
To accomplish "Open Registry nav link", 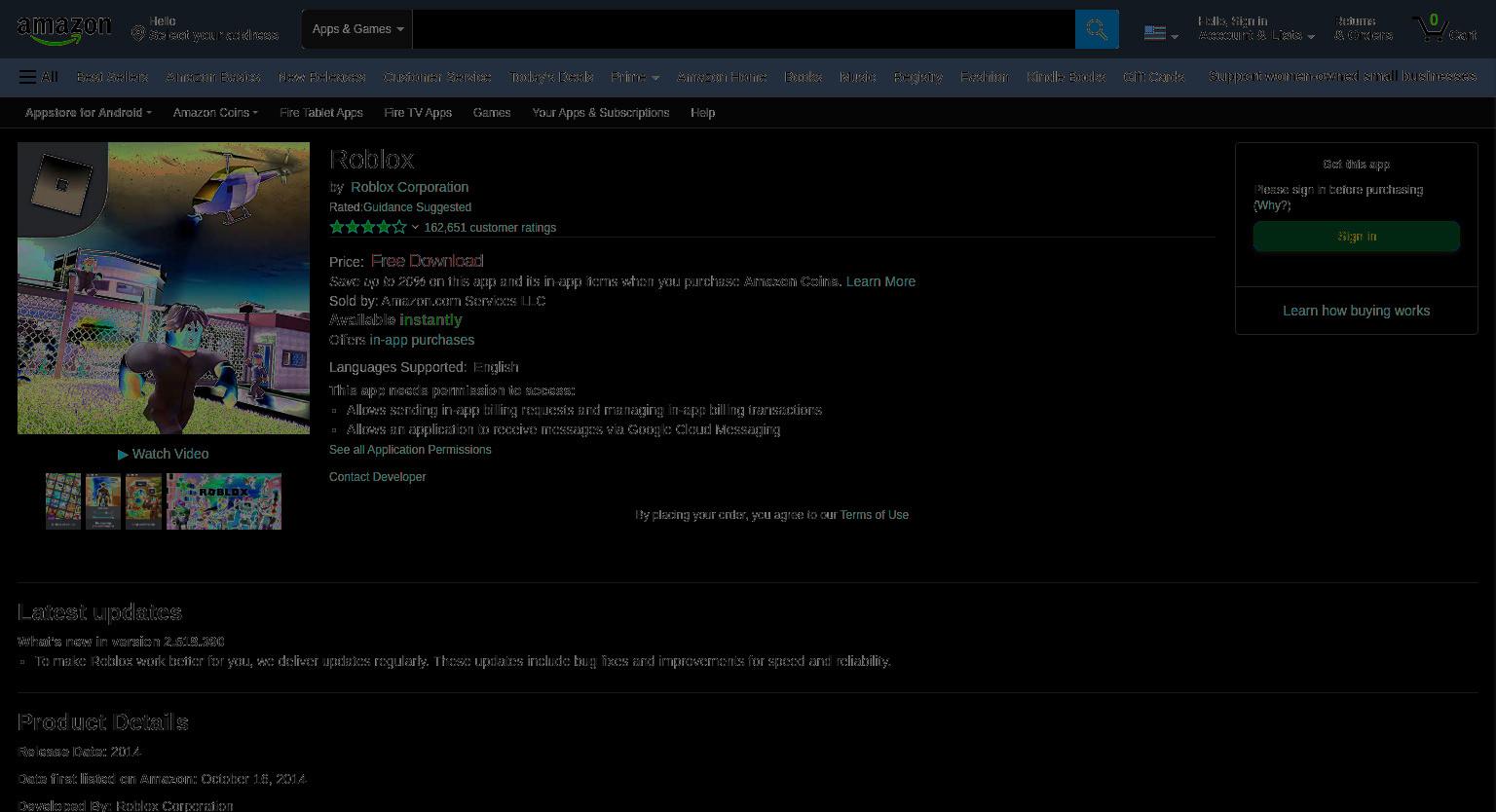I will click(x=918, y=77).
